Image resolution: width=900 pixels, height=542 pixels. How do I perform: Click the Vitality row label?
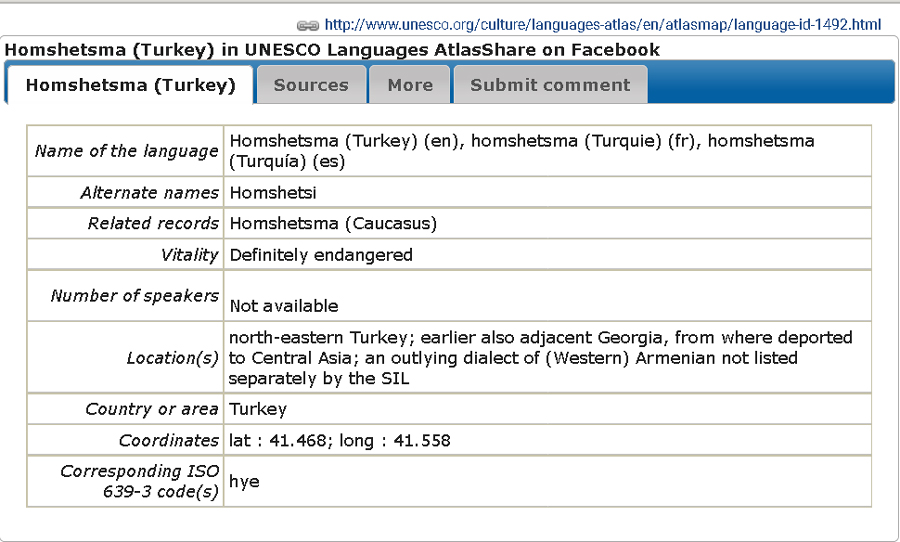point(189,255)
